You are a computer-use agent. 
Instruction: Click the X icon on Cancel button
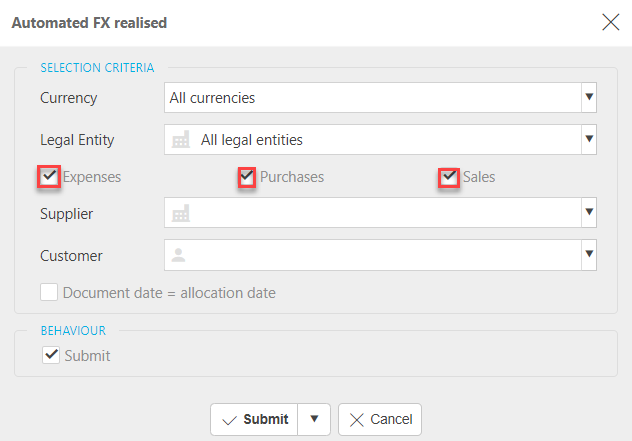[x=356, y=419]
